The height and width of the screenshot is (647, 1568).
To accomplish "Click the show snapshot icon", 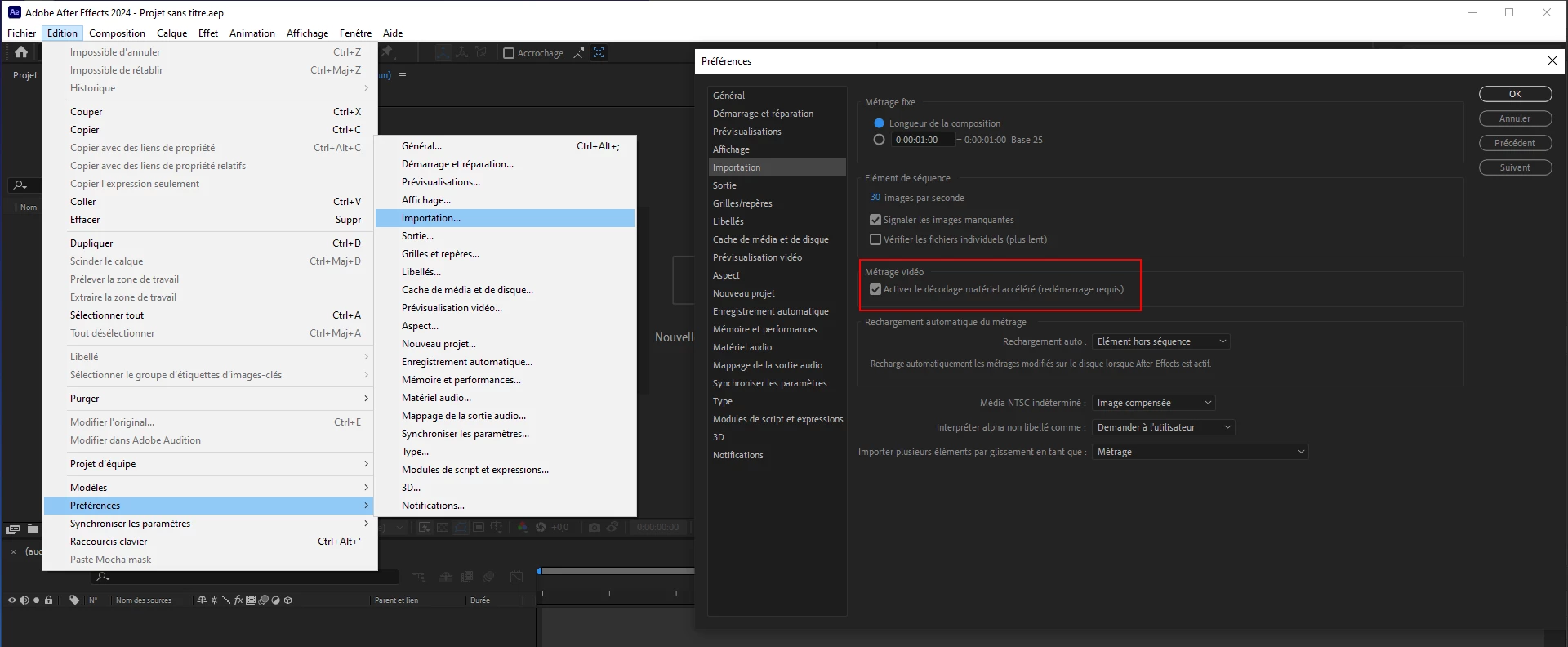I will [612, 528].
